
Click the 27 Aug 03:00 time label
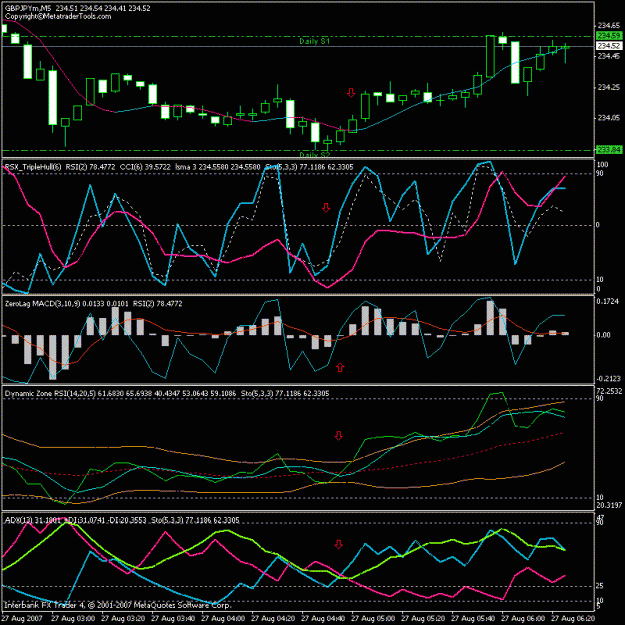click(x=73, y=618)
